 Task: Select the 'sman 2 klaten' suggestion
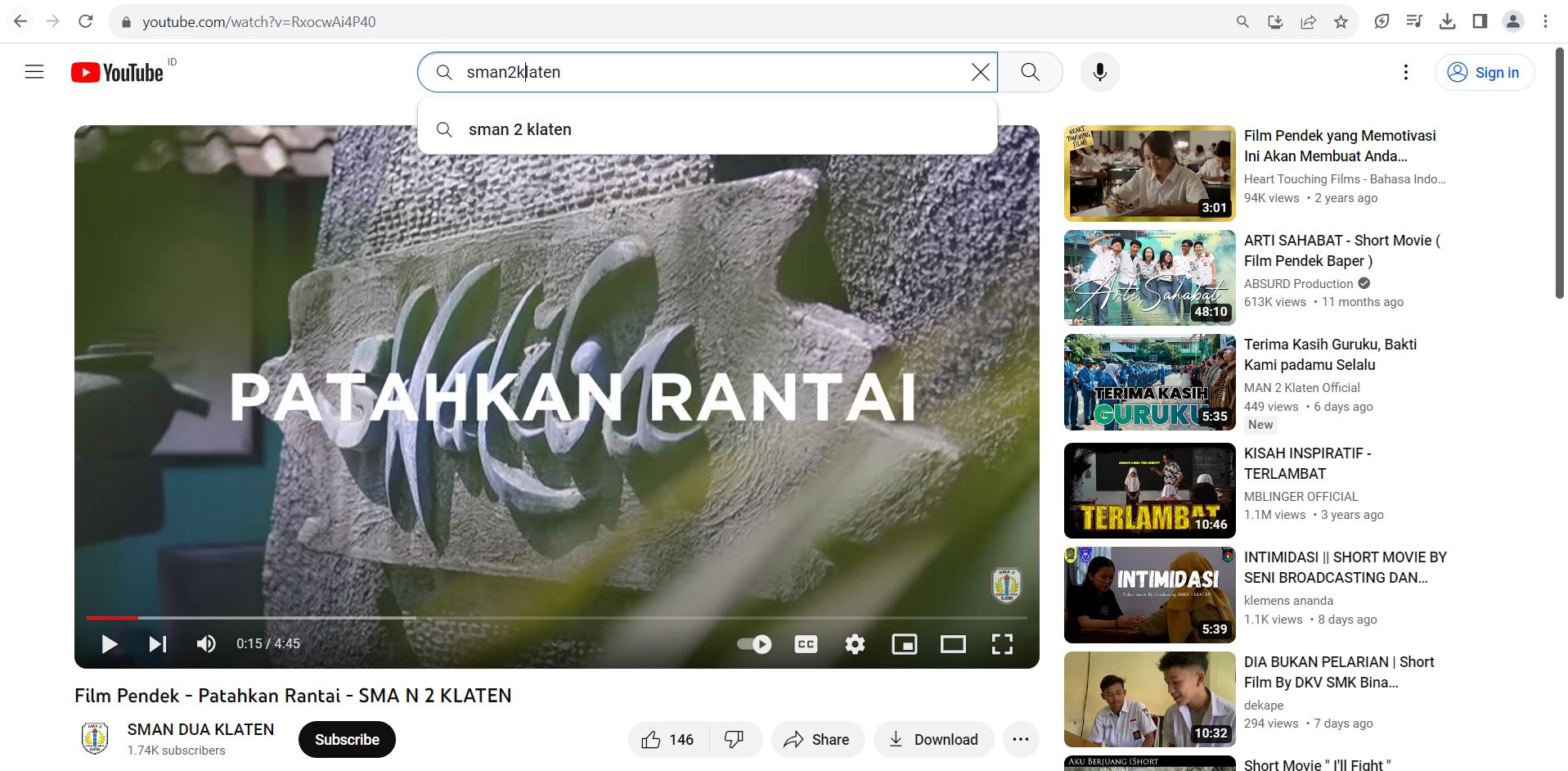[519, 129]
